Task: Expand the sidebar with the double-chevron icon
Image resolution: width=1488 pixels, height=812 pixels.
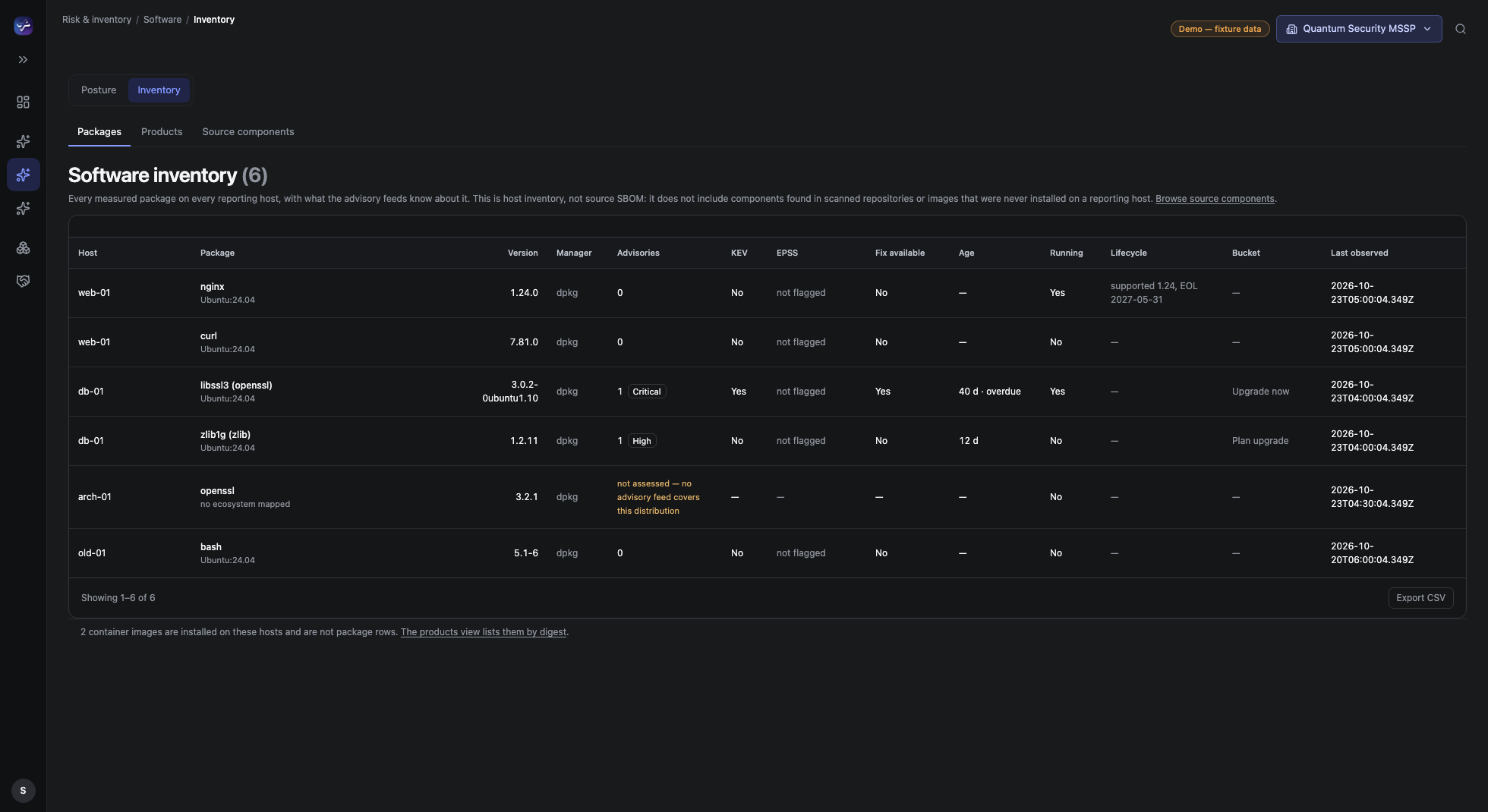Action: coord(24,59)
